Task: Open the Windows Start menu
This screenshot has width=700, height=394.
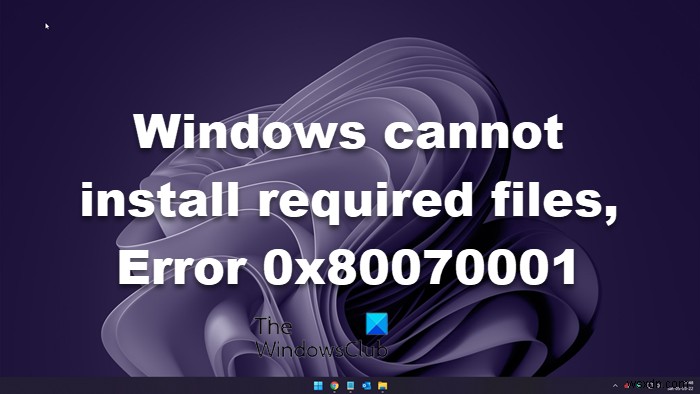Action: (x=318, y=386)
